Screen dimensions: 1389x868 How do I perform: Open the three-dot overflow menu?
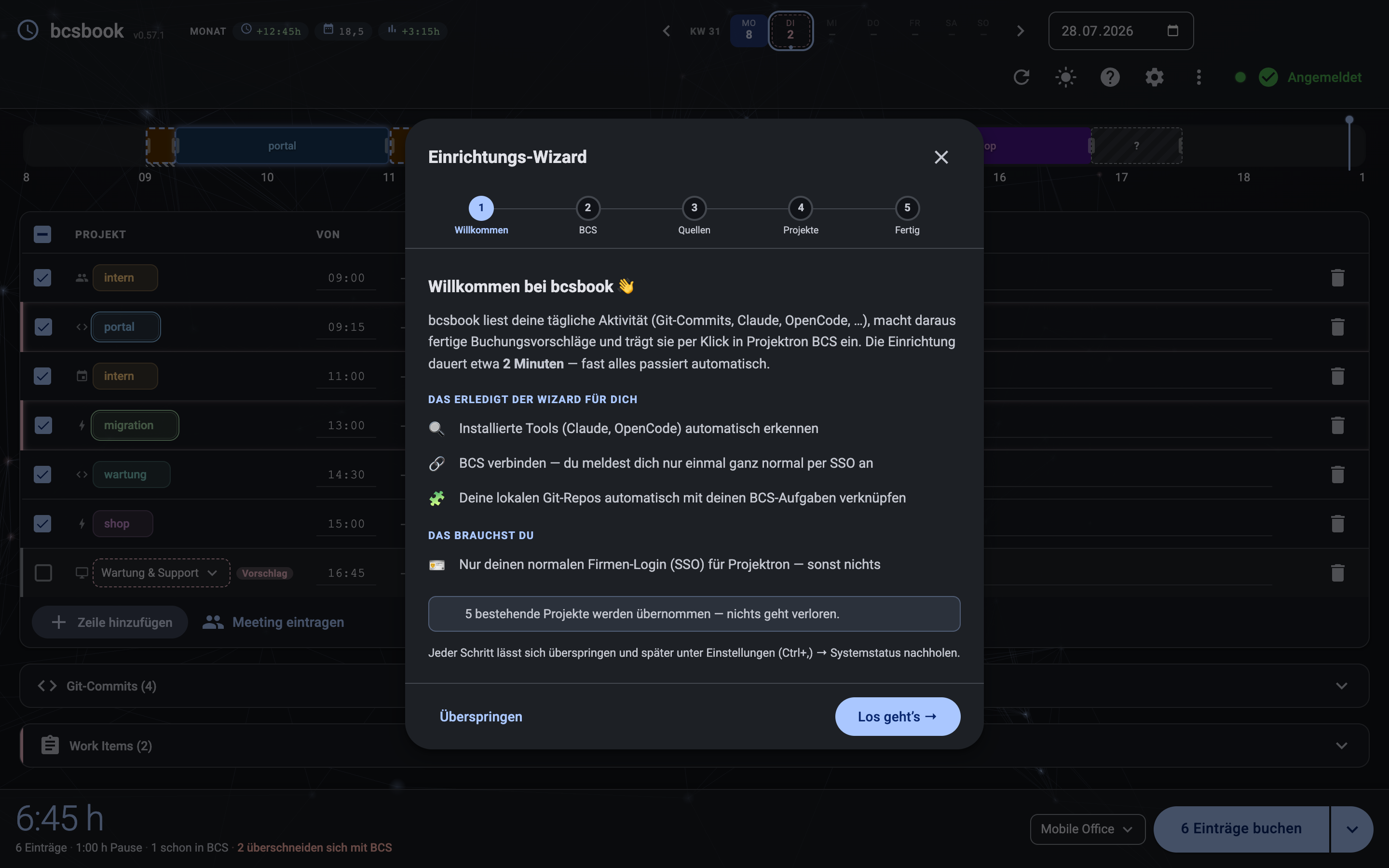pos(1198,77)
